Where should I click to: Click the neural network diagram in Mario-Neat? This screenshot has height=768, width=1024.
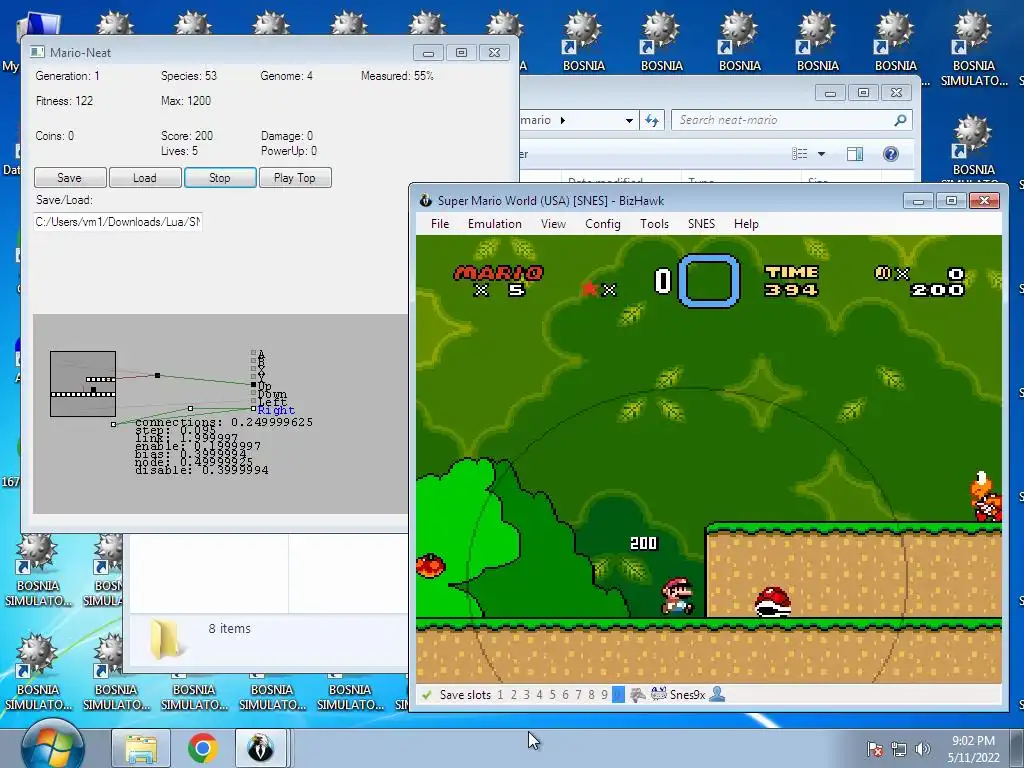(x=221, y=414)
